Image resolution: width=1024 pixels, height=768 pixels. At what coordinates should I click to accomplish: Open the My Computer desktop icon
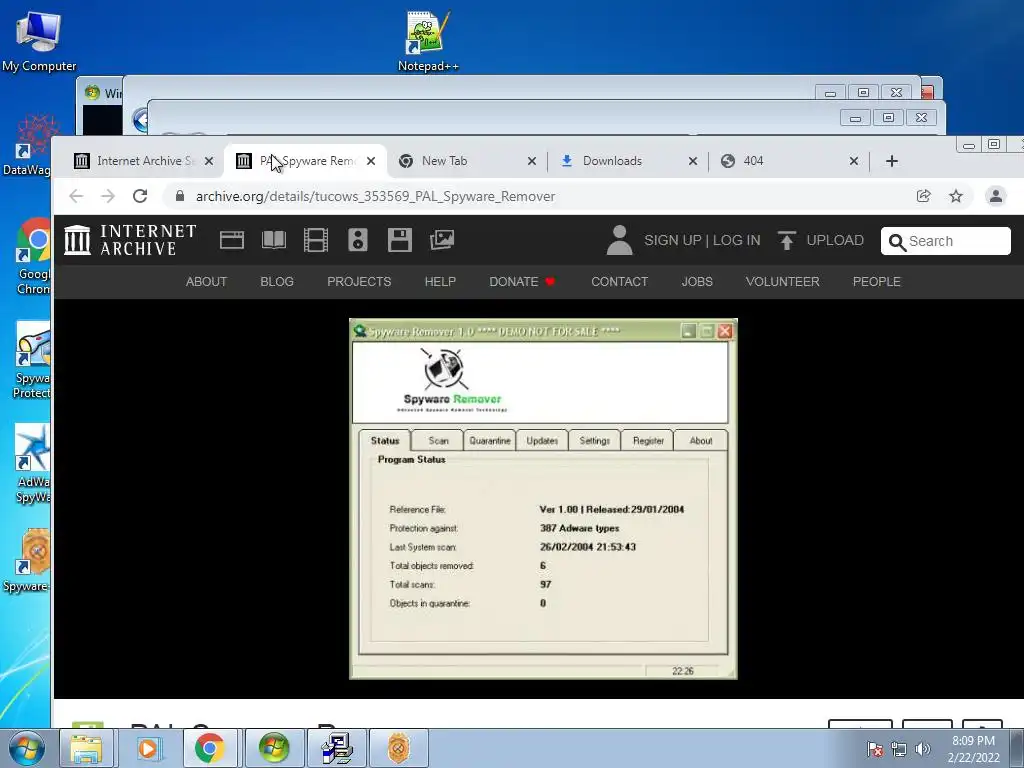point(39,40)
